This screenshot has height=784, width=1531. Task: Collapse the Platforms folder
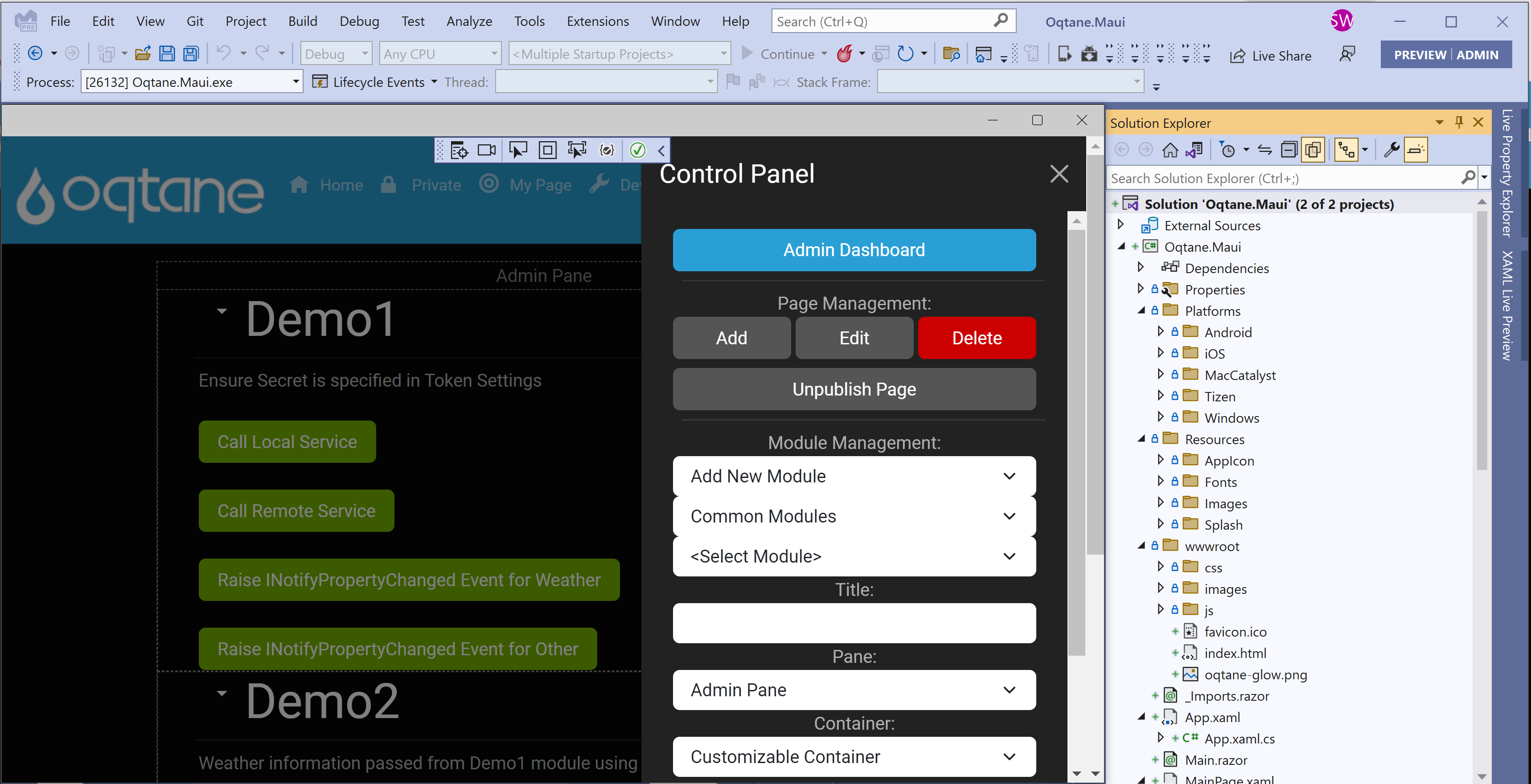[x=1142, y=310]
